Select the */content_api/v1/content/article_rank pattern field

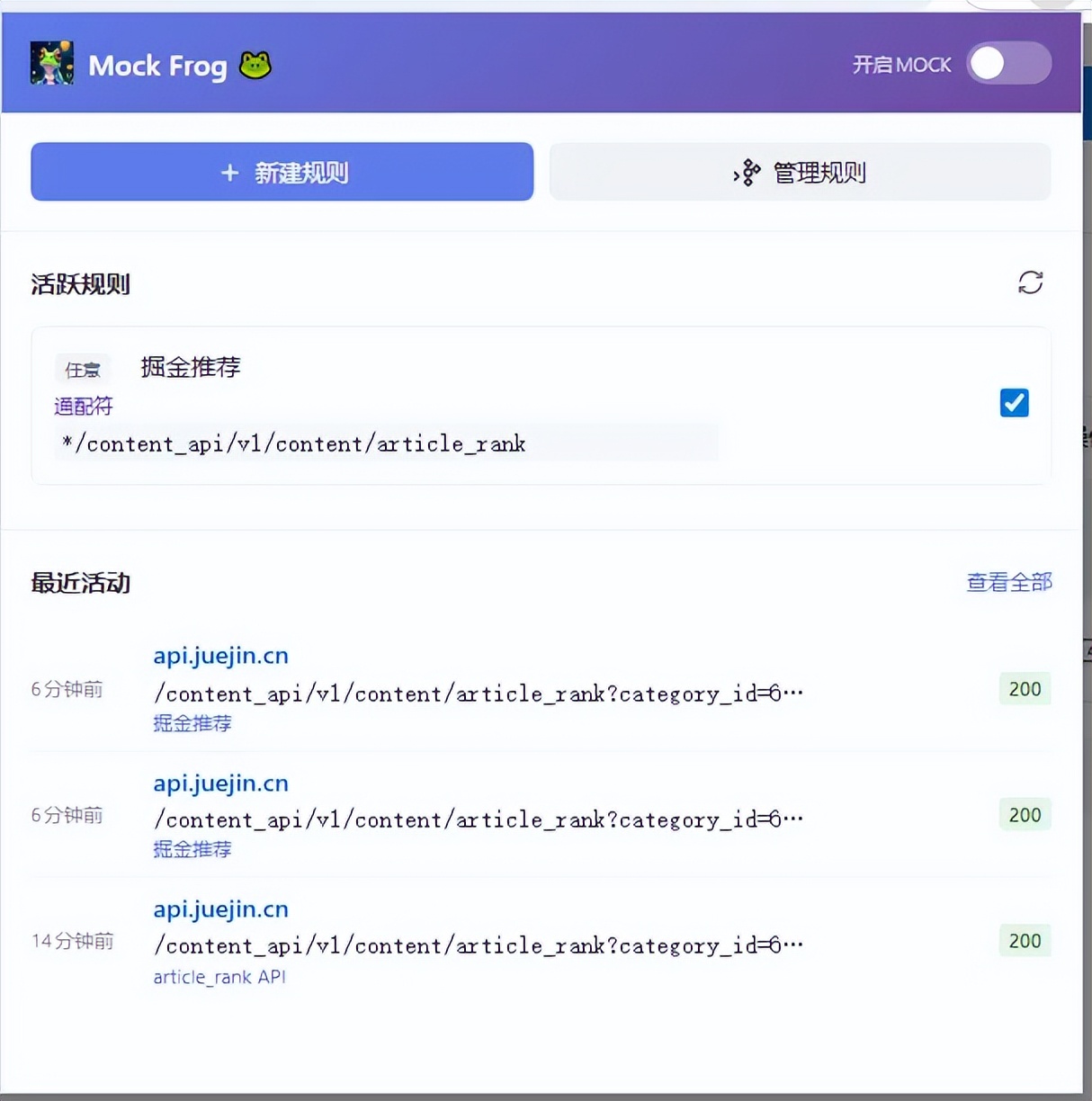point(387,443)
